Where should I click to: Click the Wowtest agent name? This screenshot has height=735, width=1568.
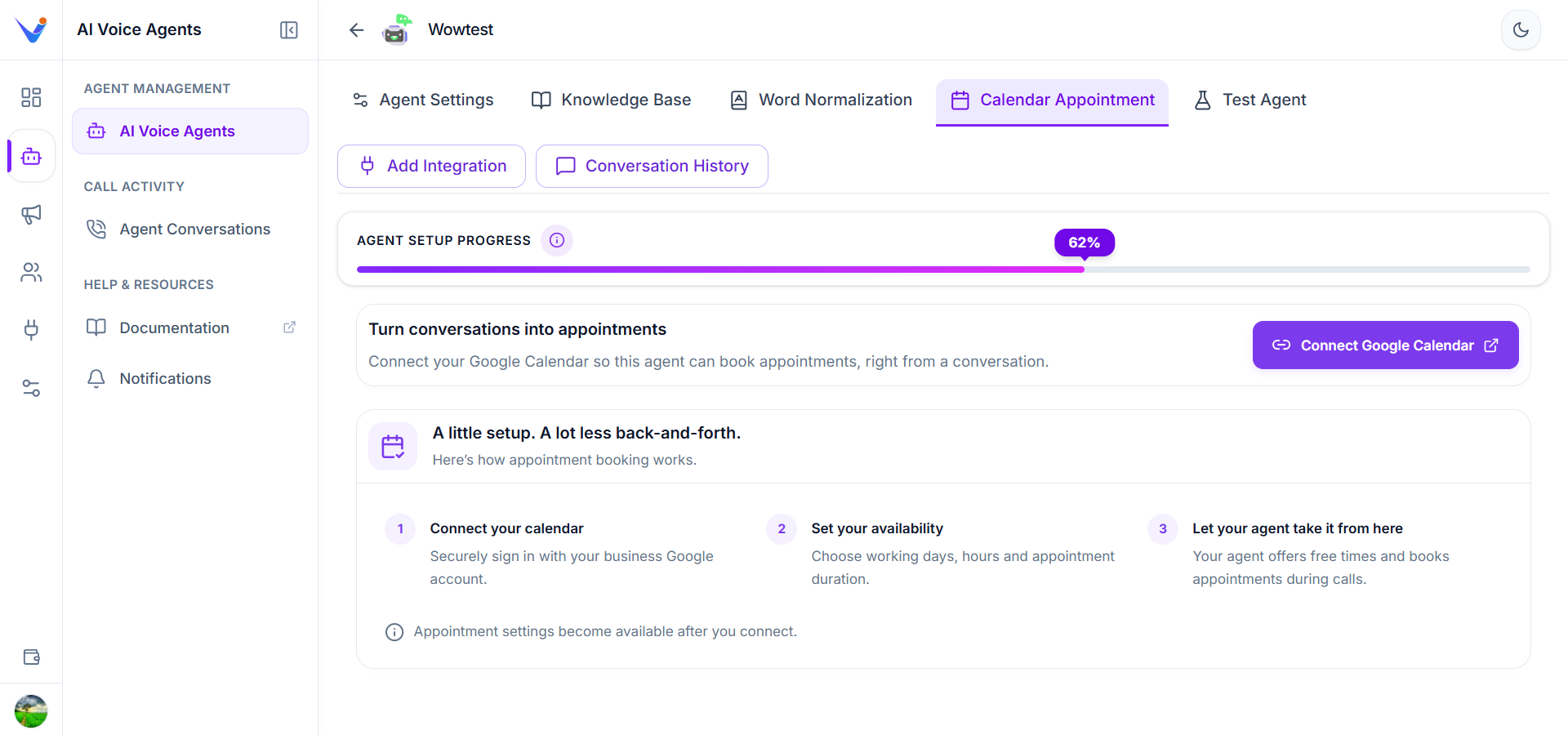click(x=461, y=29)
